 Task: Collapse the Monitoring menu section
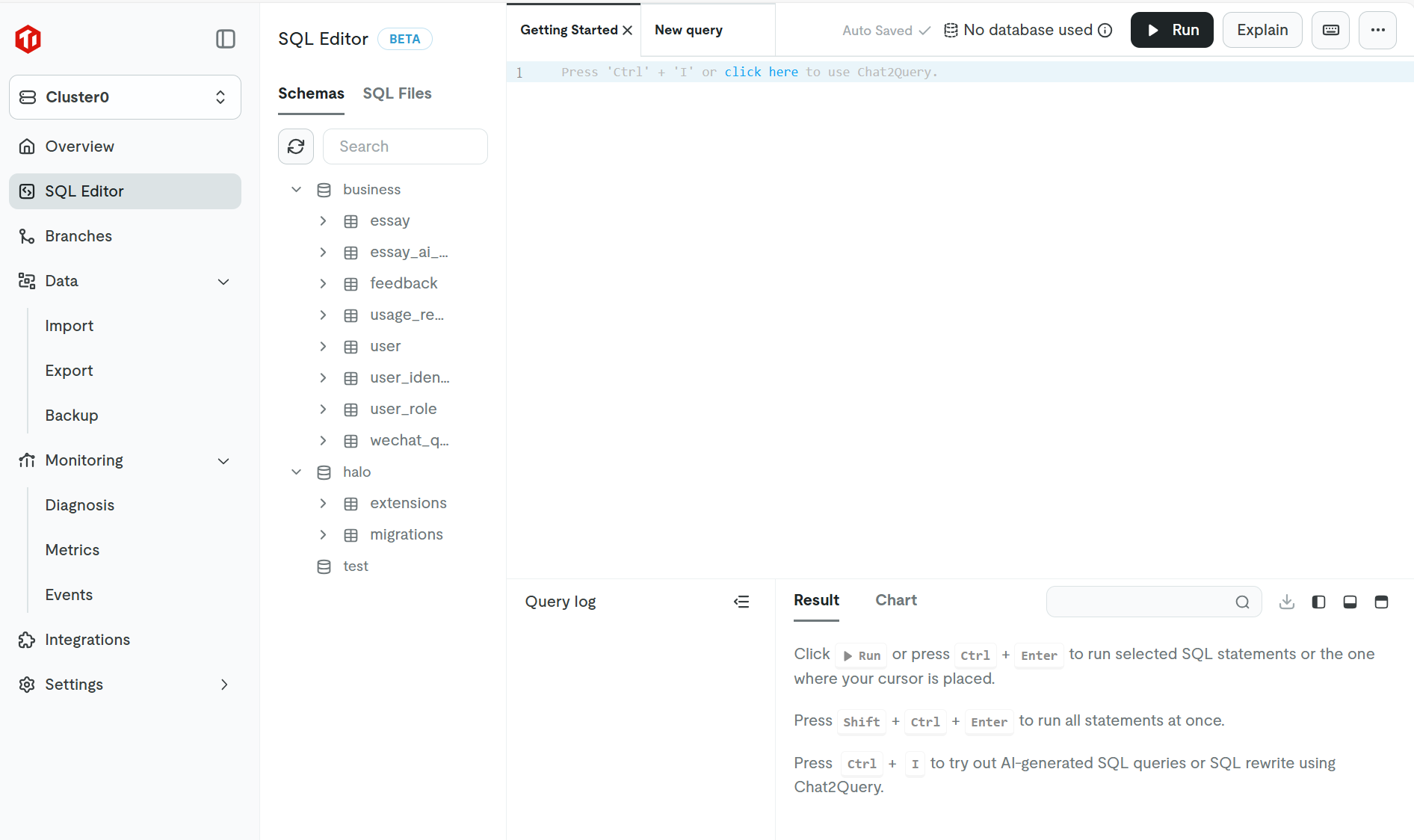223,460
